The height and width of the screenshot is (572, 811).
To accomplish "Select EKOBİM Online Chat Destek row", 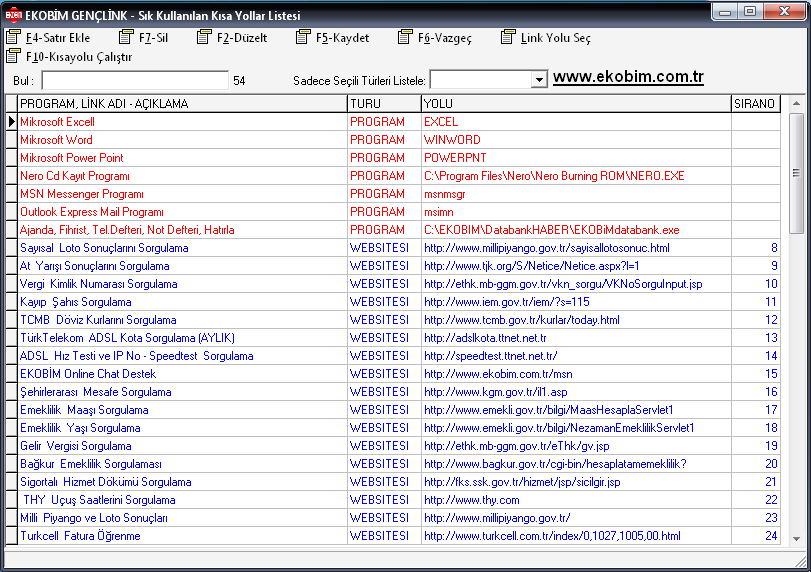I will tap(393, 374).
